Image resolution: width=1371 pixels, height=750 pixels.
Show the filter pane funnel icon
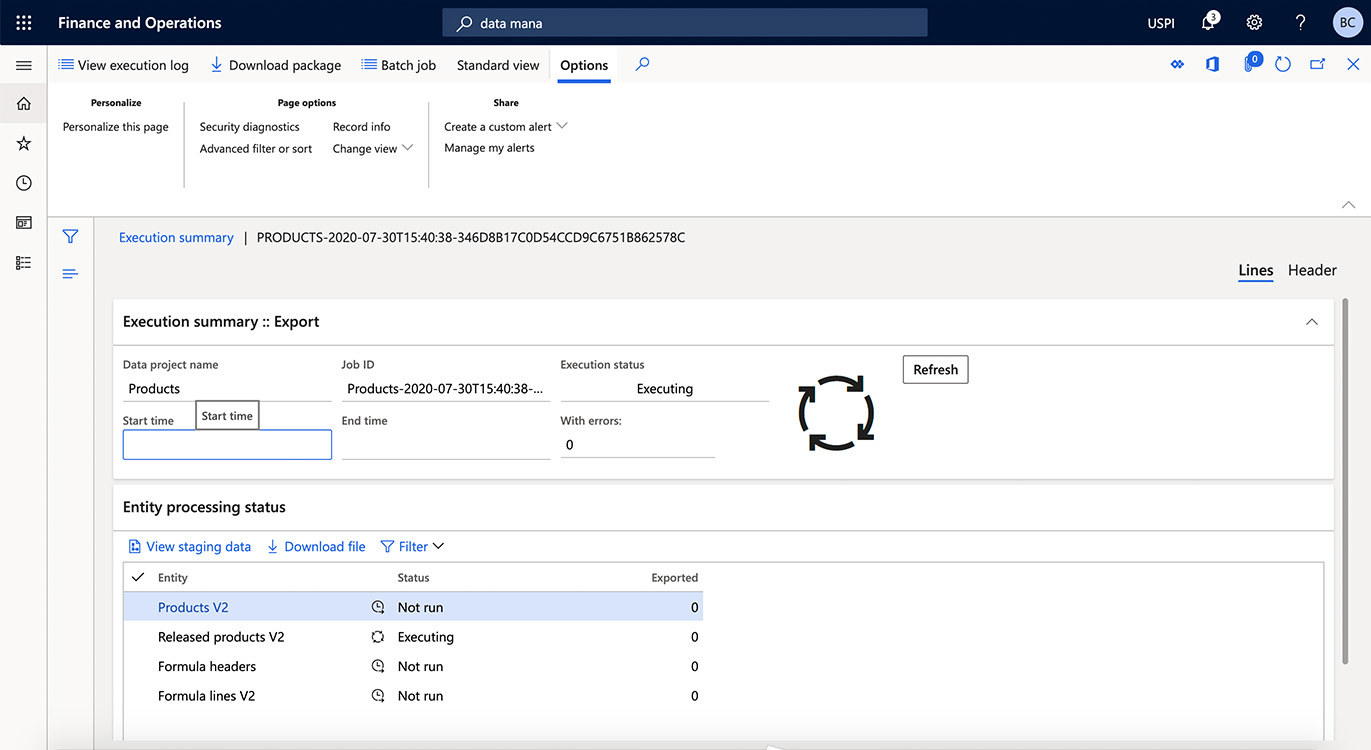click(70, 237)
